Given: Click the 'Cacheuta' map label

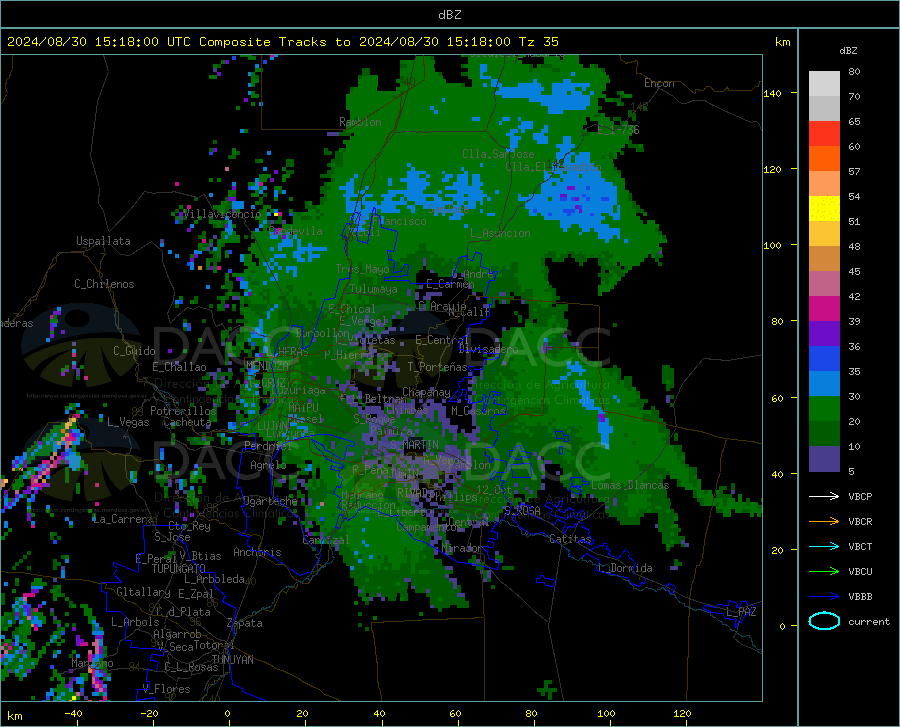Looking at the screenshot, I should (187, 422).
